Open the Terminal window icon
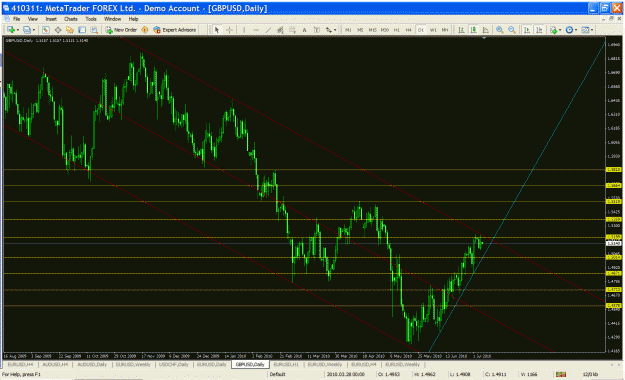Image resolution: width=625 pixels, height=380 pixels. pyautogui.click(x=82, y=30)
